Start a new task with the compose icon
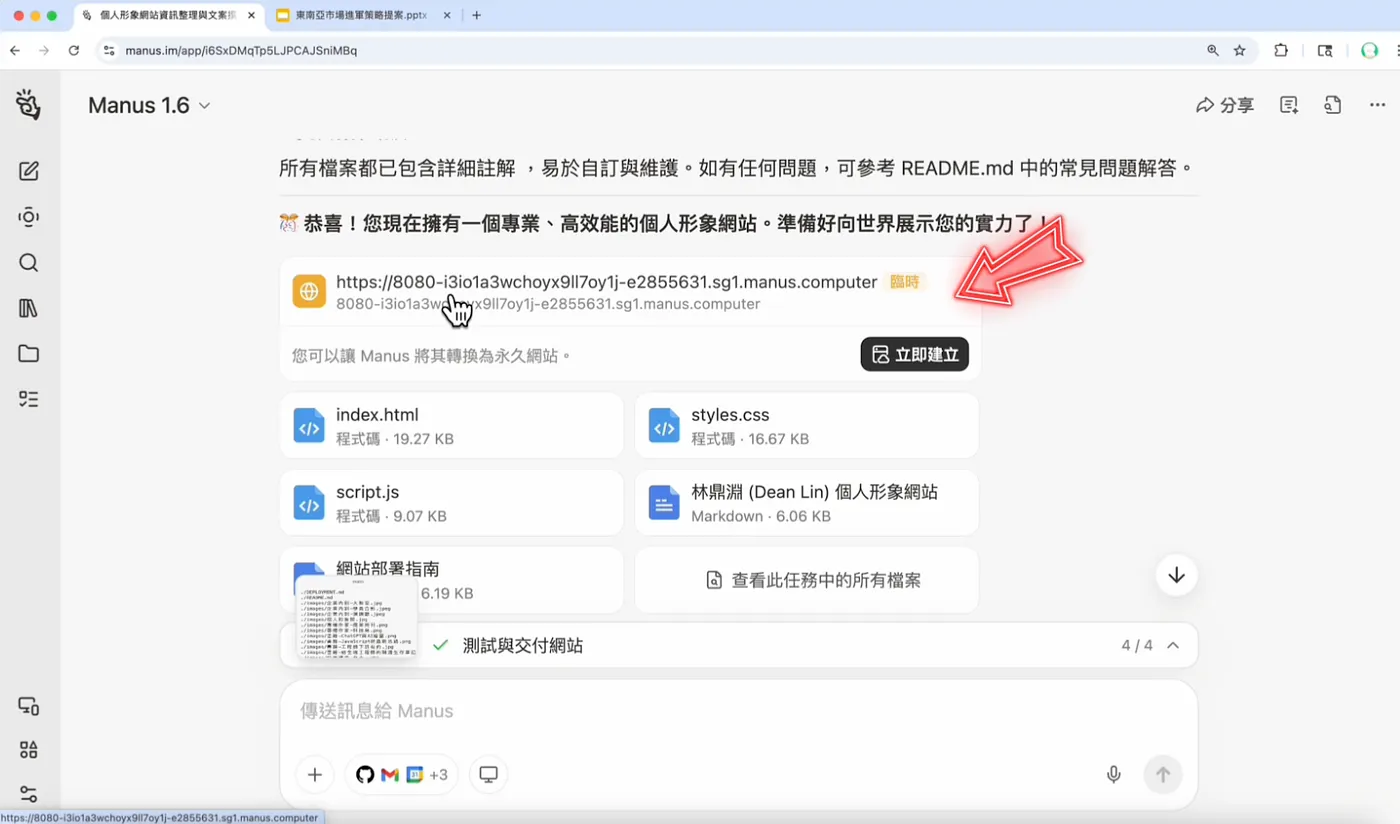 (29, 171)
